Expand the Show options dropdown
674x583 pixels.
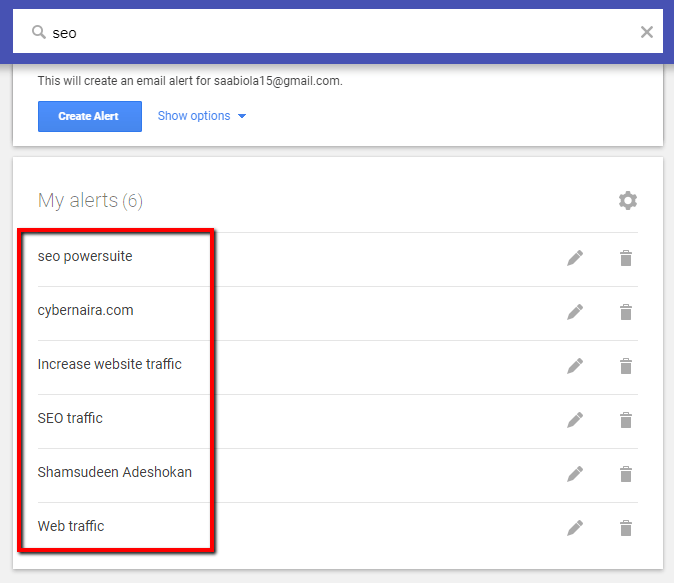coord(202,116)
